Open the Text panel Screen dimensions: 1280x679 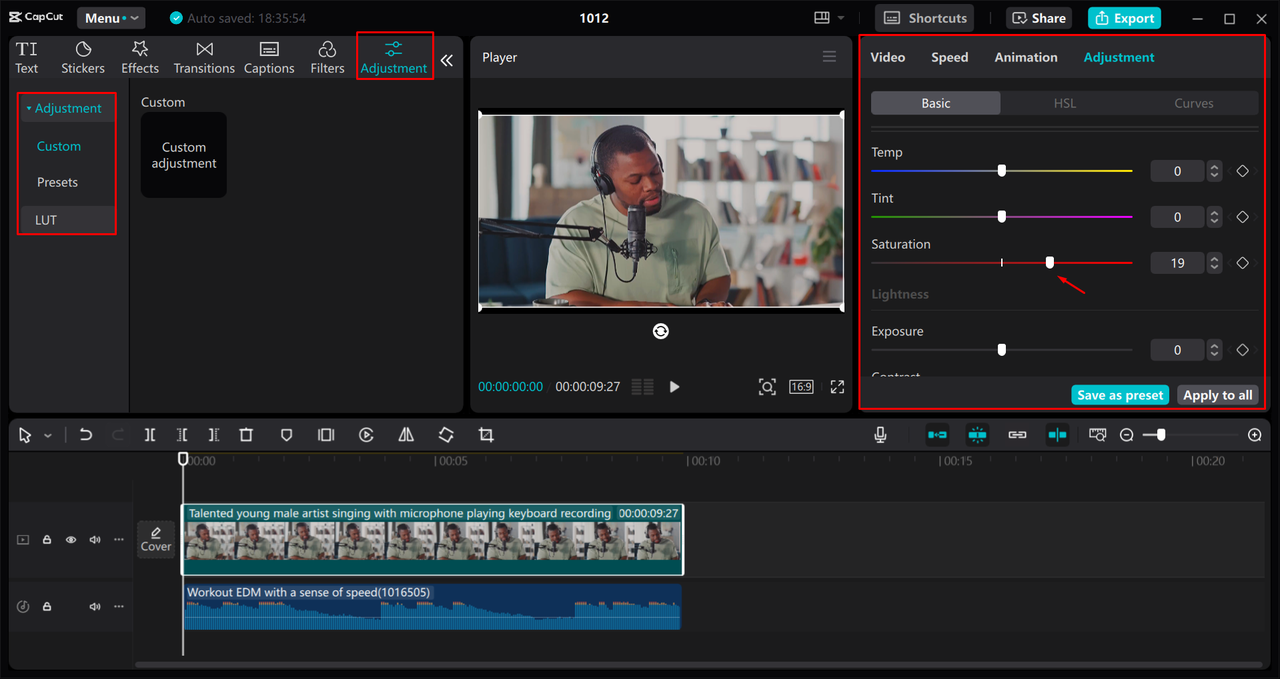pyautogui.click(x=27, y=58)
